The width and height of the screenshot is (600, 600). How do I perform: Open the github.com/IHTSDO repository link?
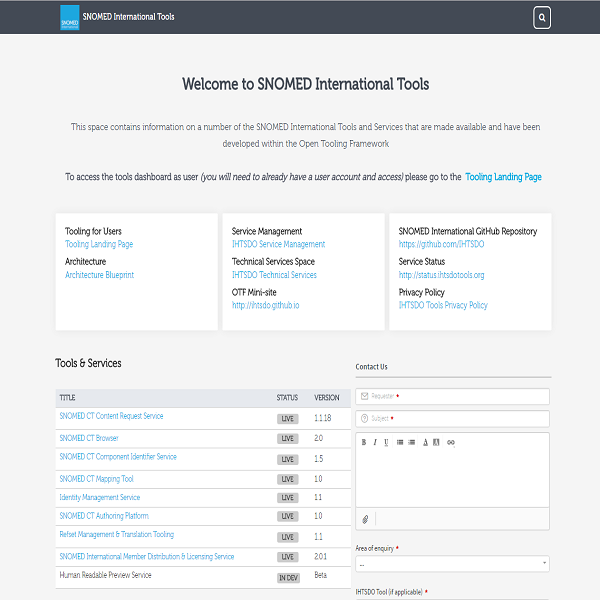pyautogui.click(x=441, y=244)
